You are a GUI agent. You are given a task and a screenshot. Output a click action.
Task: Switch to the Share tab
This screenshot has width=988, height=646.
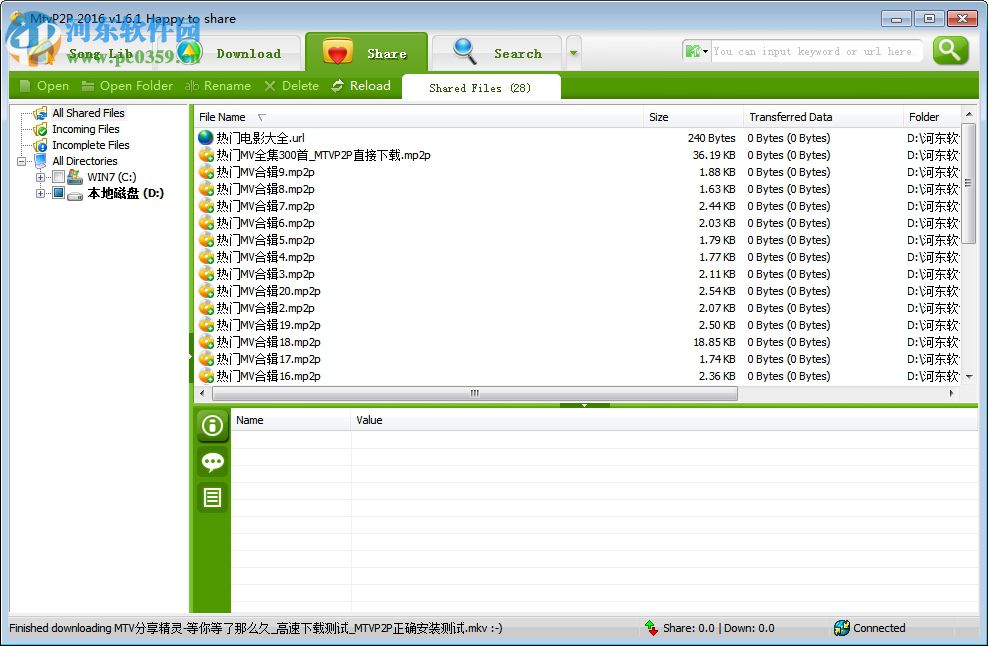(367, 52)
